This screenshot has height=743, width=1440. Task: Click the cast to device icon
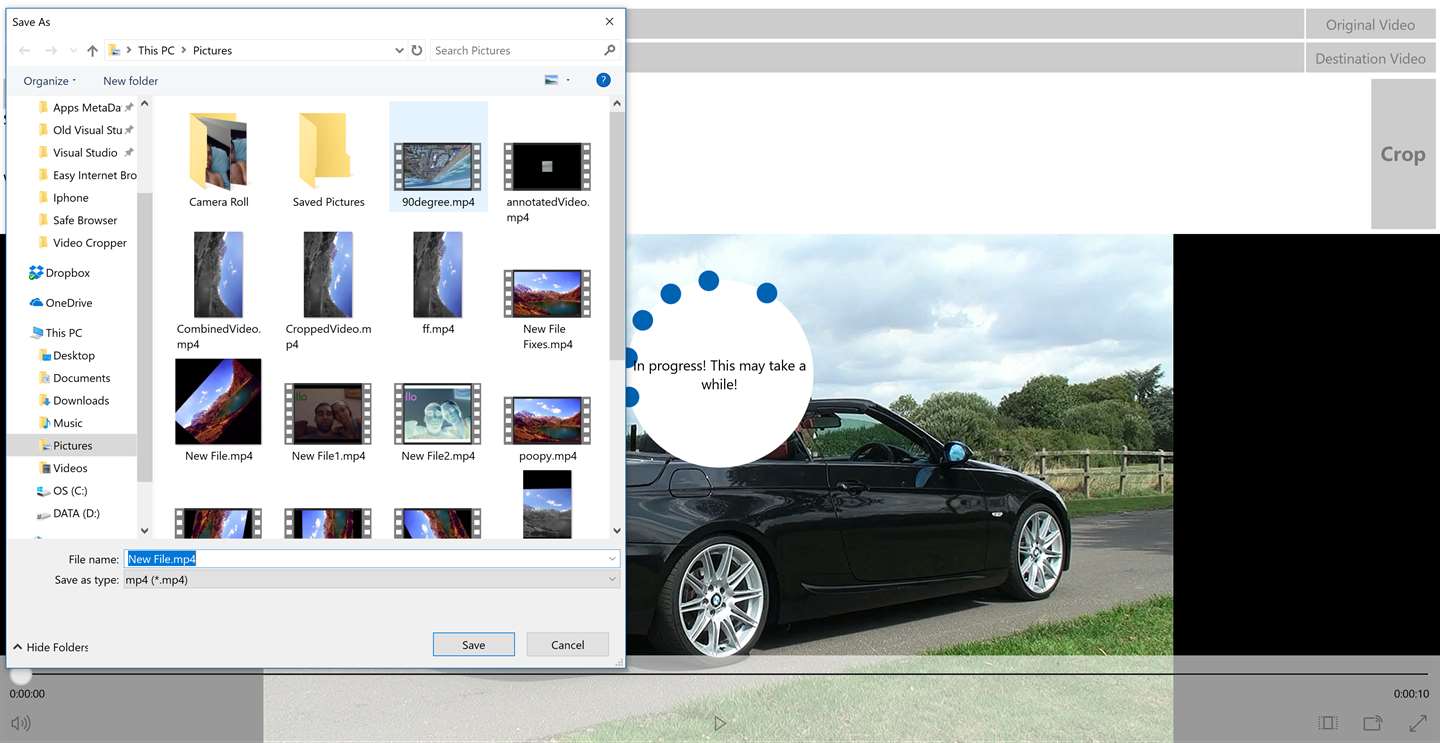click(1372, 723)
